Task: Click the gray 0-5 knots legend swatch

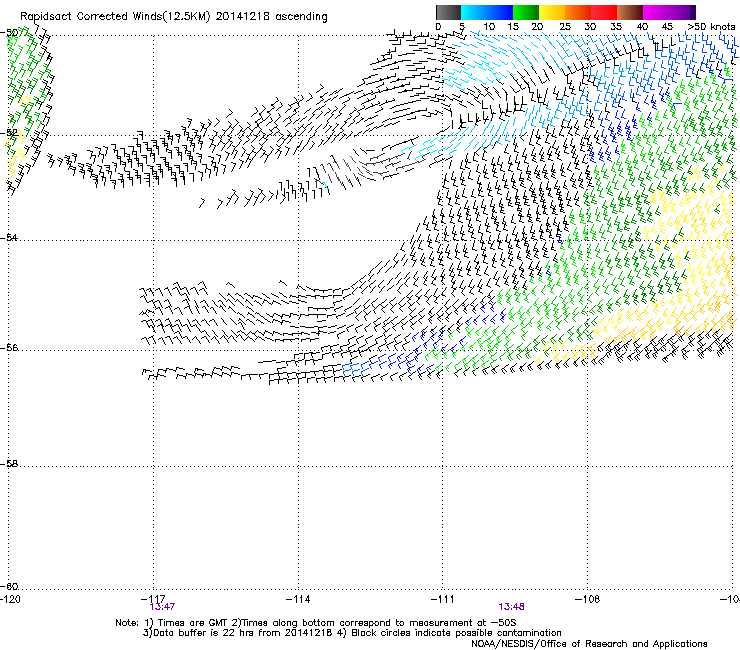Action: coord(448,12)
